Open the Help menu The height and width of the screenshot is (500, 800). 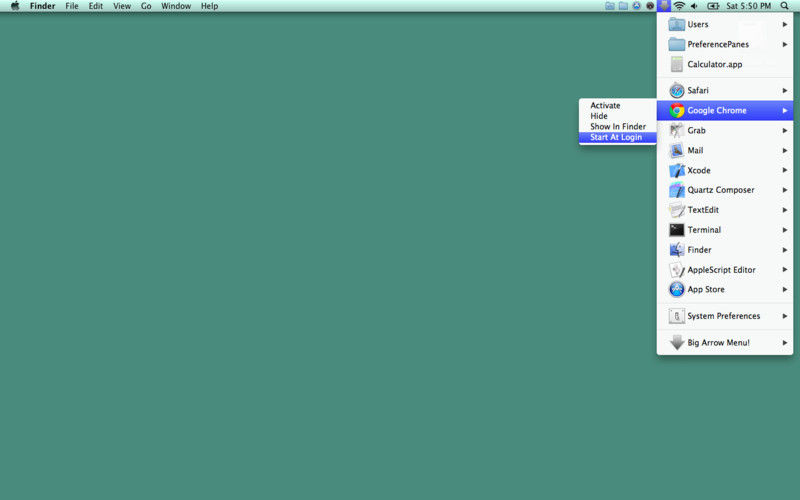pyautogui.click(x=209, y=6)
